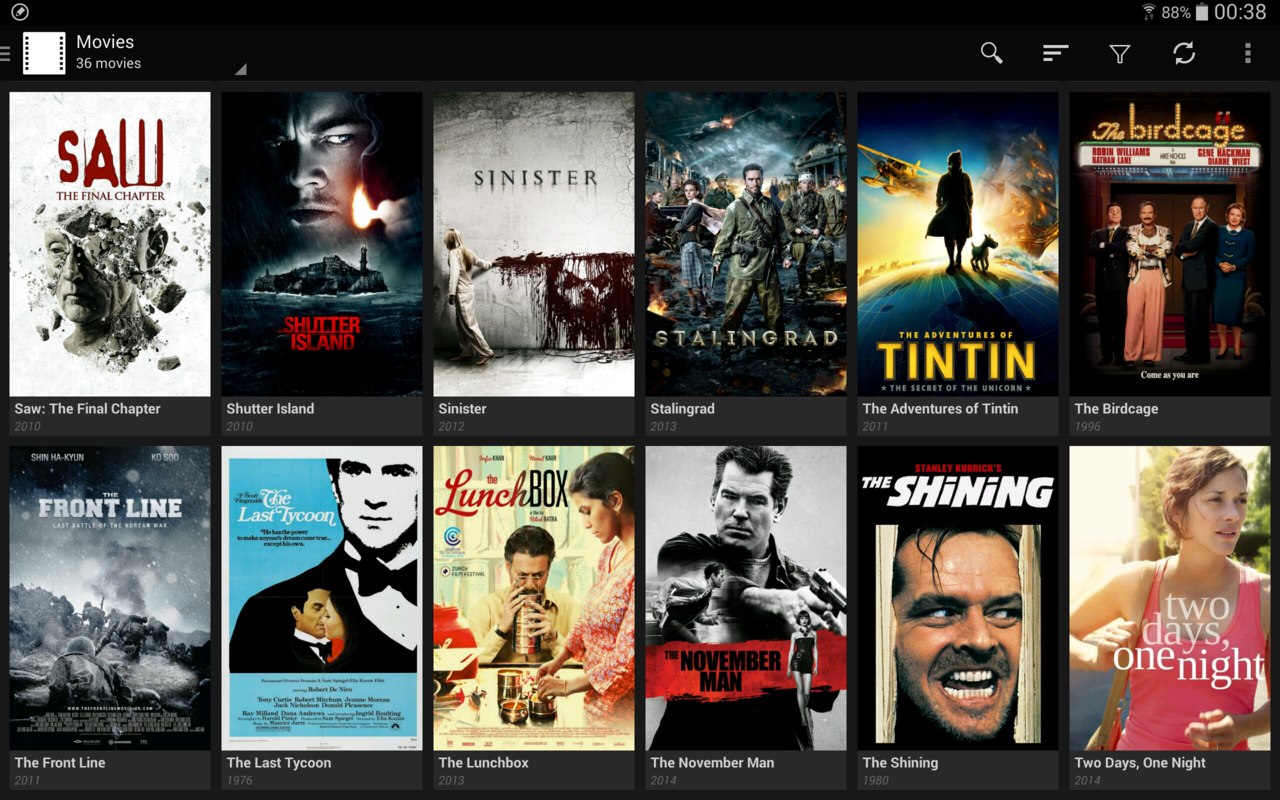The height and width of the screenshot is (800, 1280).
Task: Tap the year 1976 under The Last Tycoon
Action: pyautogui.click(x=239, y=780)
